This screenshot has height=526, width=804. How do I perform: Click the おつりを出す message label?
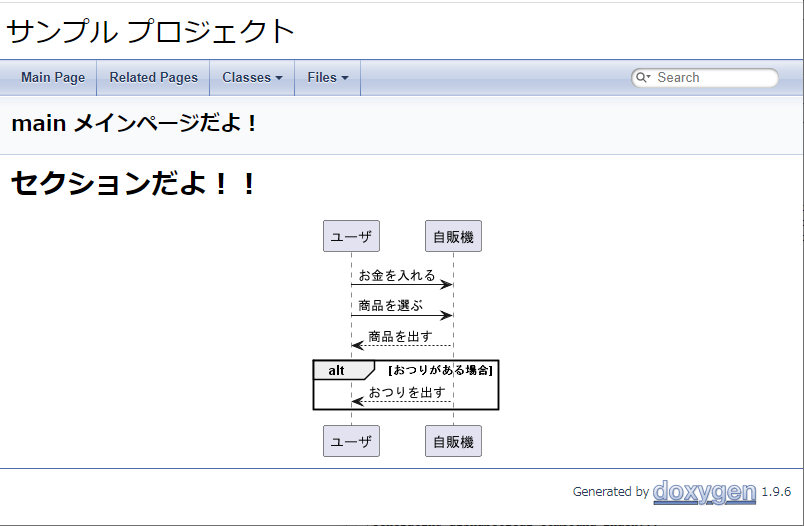[x=407, y=392]
